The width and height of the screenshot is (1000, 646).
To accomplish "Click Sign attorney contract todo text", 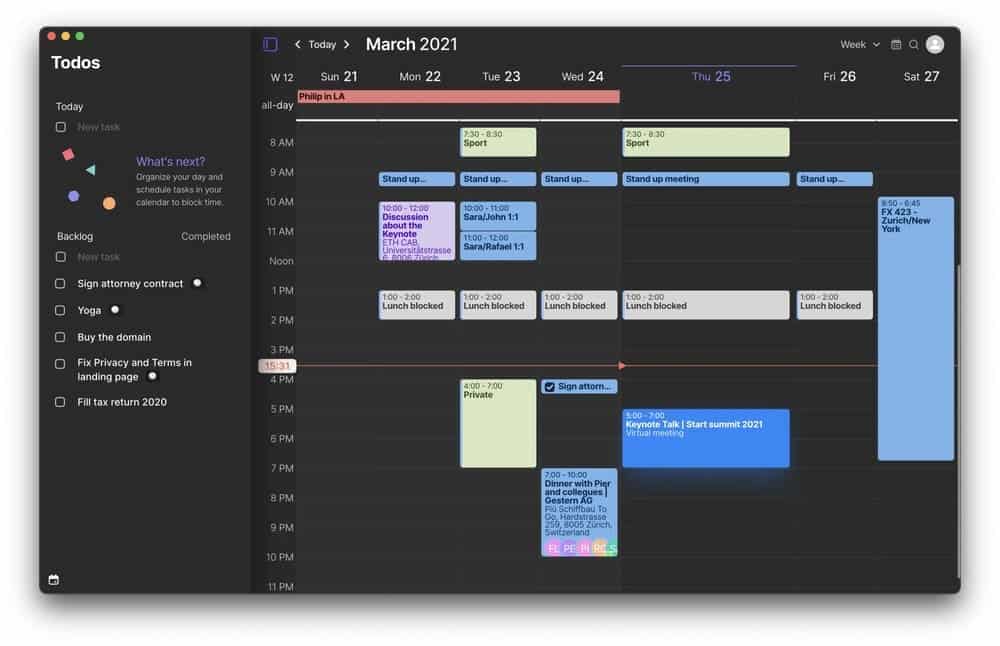I will pyautogui.click(x=130, y=283).
